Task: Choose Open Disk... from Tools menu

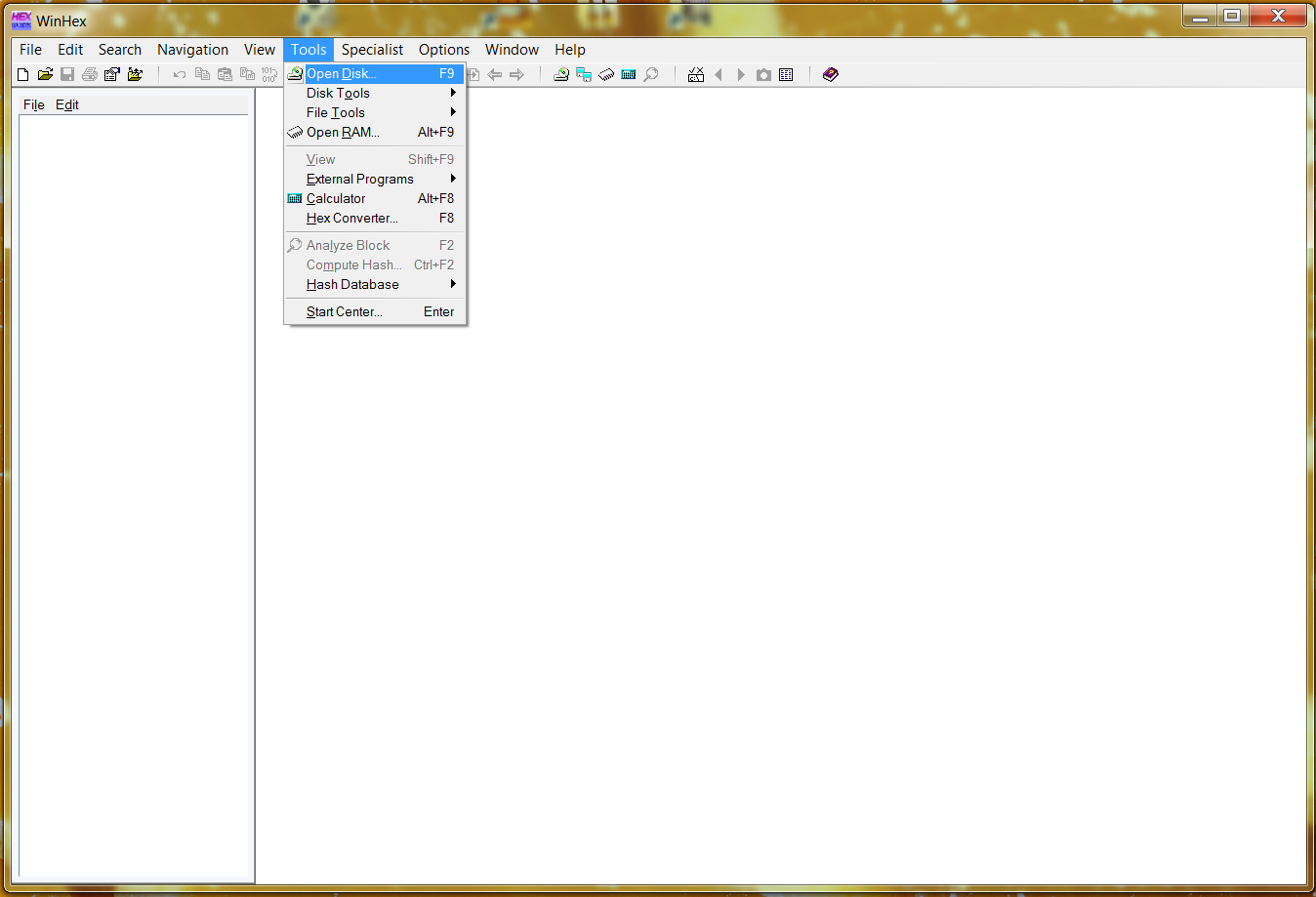Action: (x=376, y=73)
